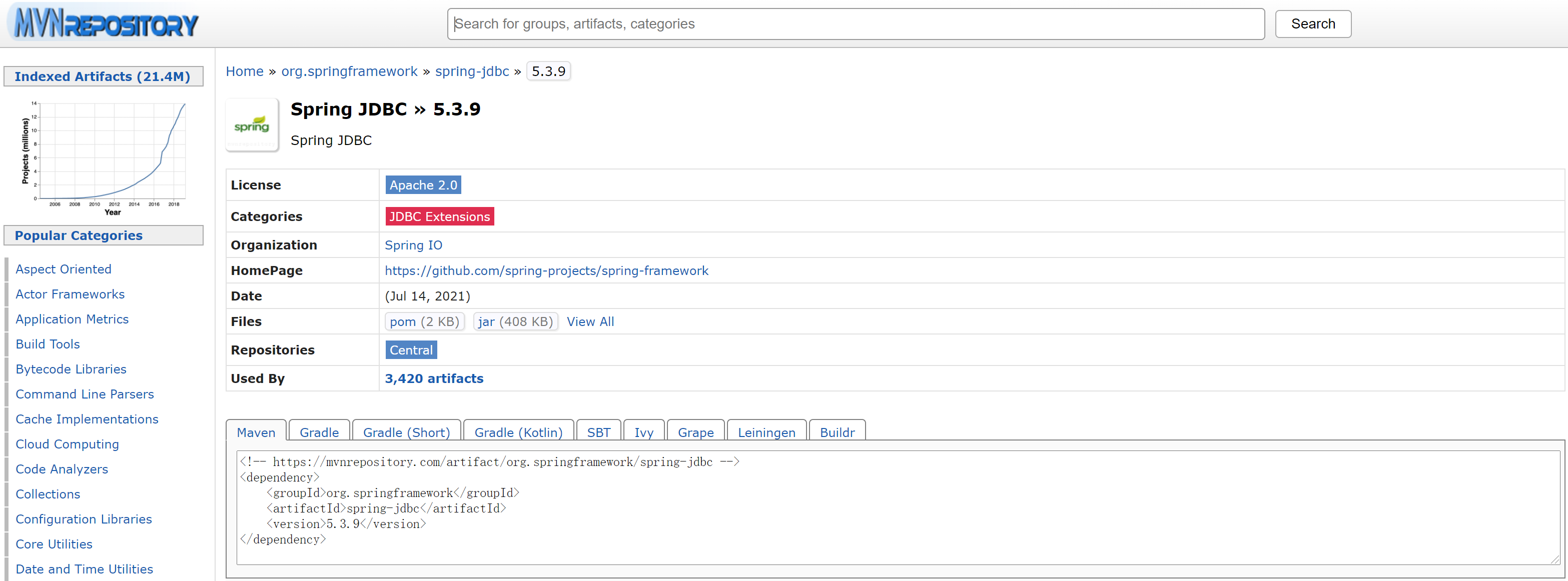1568x581 pixels.
Task: Open Aspect Oriented category
Action: (64, 269)
